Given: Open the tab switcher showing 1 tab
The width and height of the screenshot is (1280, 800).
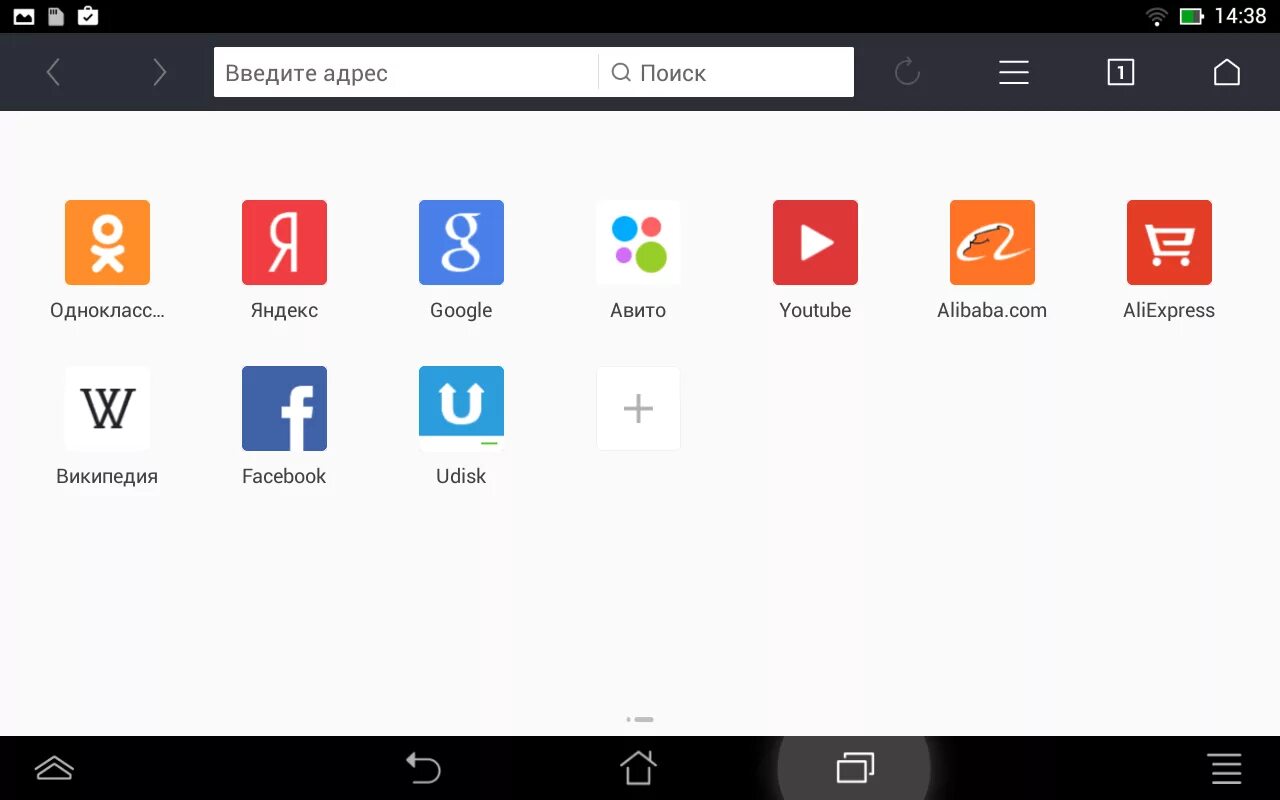Looking at the screenshot, I should pyautogui.click(x=1120, y=72).
